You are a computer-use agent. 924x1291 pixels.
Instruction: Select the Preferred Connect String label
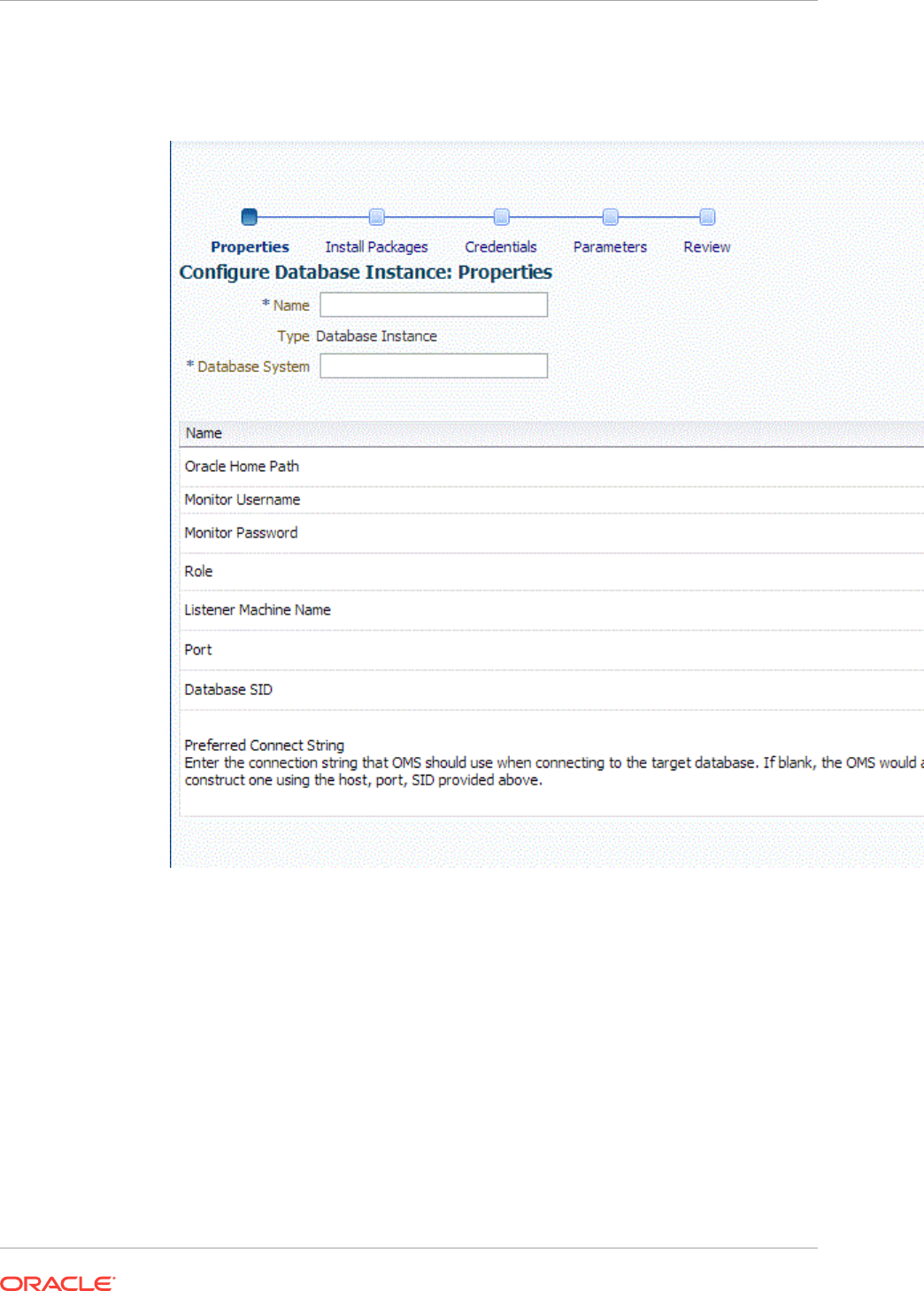pos(265,746)
